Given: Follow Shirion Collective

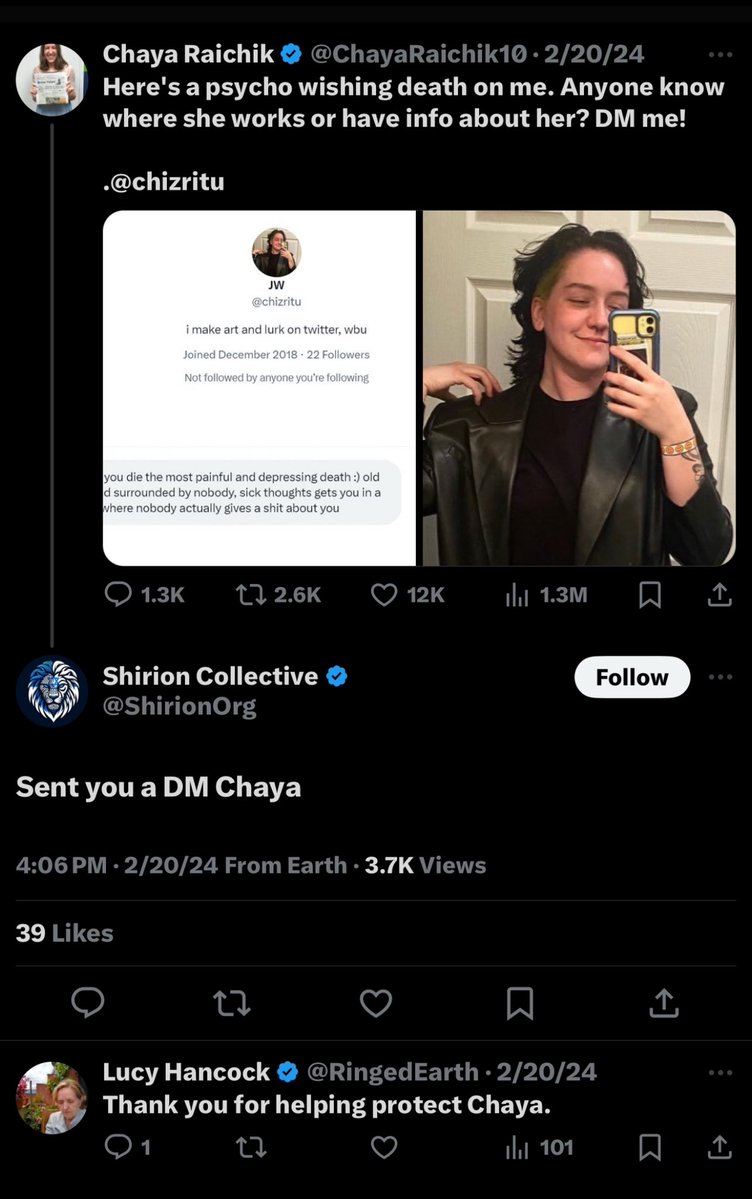Looking at the screenshot, I should tap(632, 677).
